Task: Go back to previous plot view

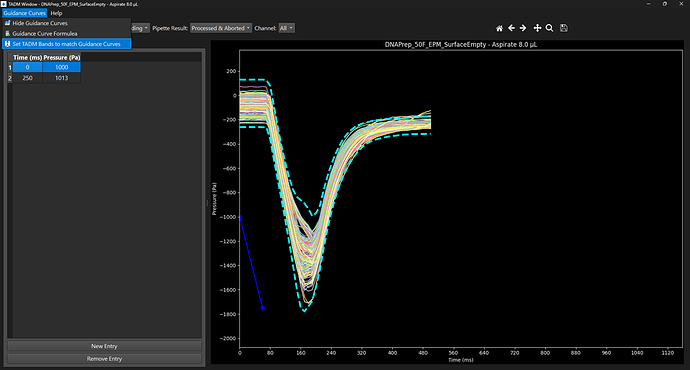Action: [x=511, y=28]
